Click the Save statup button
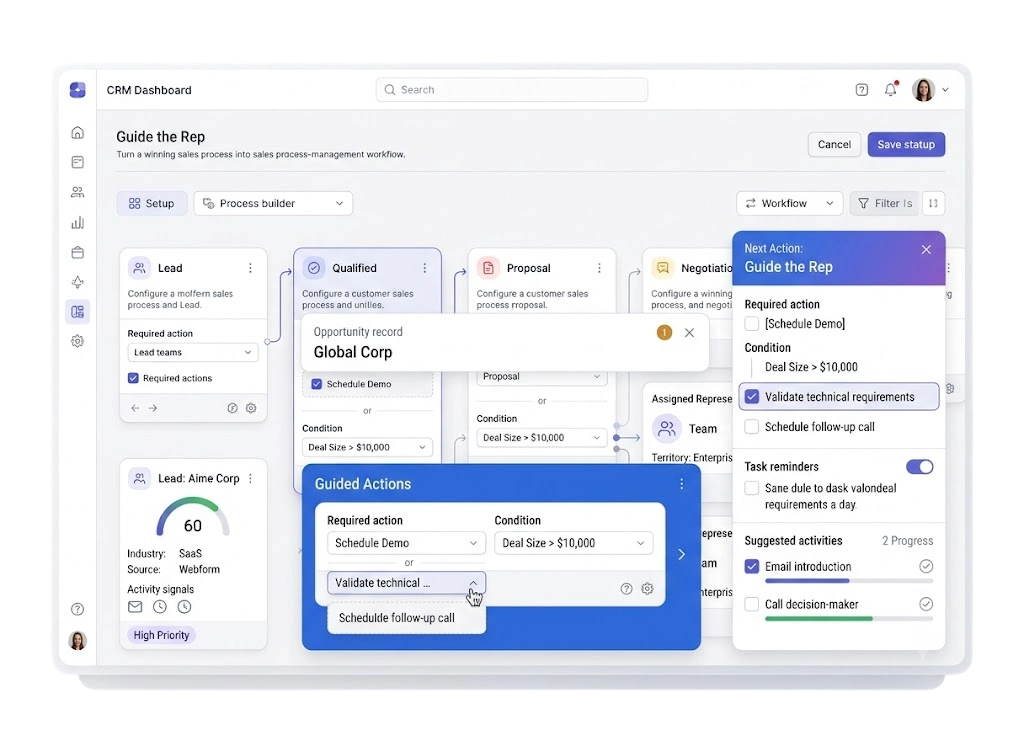This screenshot has height=741, width=1024. pyautogui.click(x=906, y=144)
